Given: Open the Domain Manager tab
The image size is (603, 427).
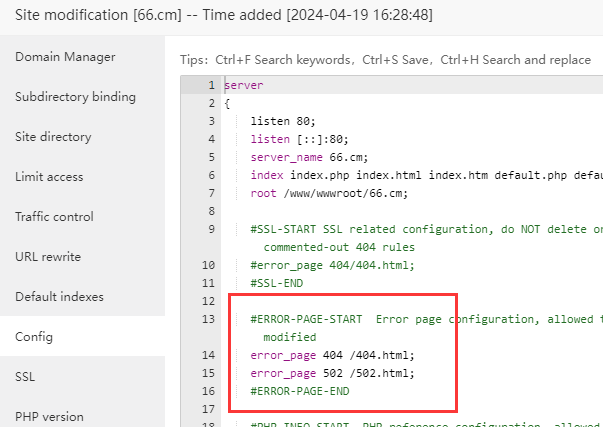Looking at the screenshot, I should point(65,57).
